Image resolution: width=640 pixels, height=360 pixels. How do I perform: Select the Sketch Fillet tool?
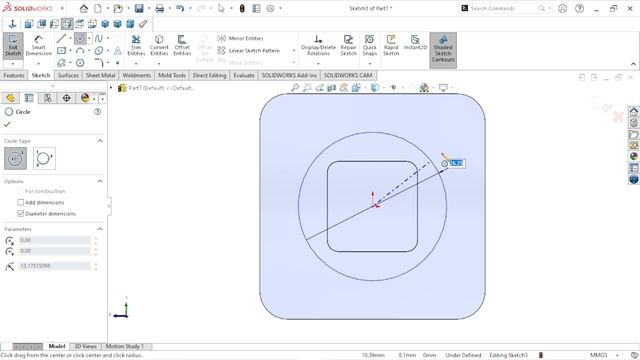[98, 63]
